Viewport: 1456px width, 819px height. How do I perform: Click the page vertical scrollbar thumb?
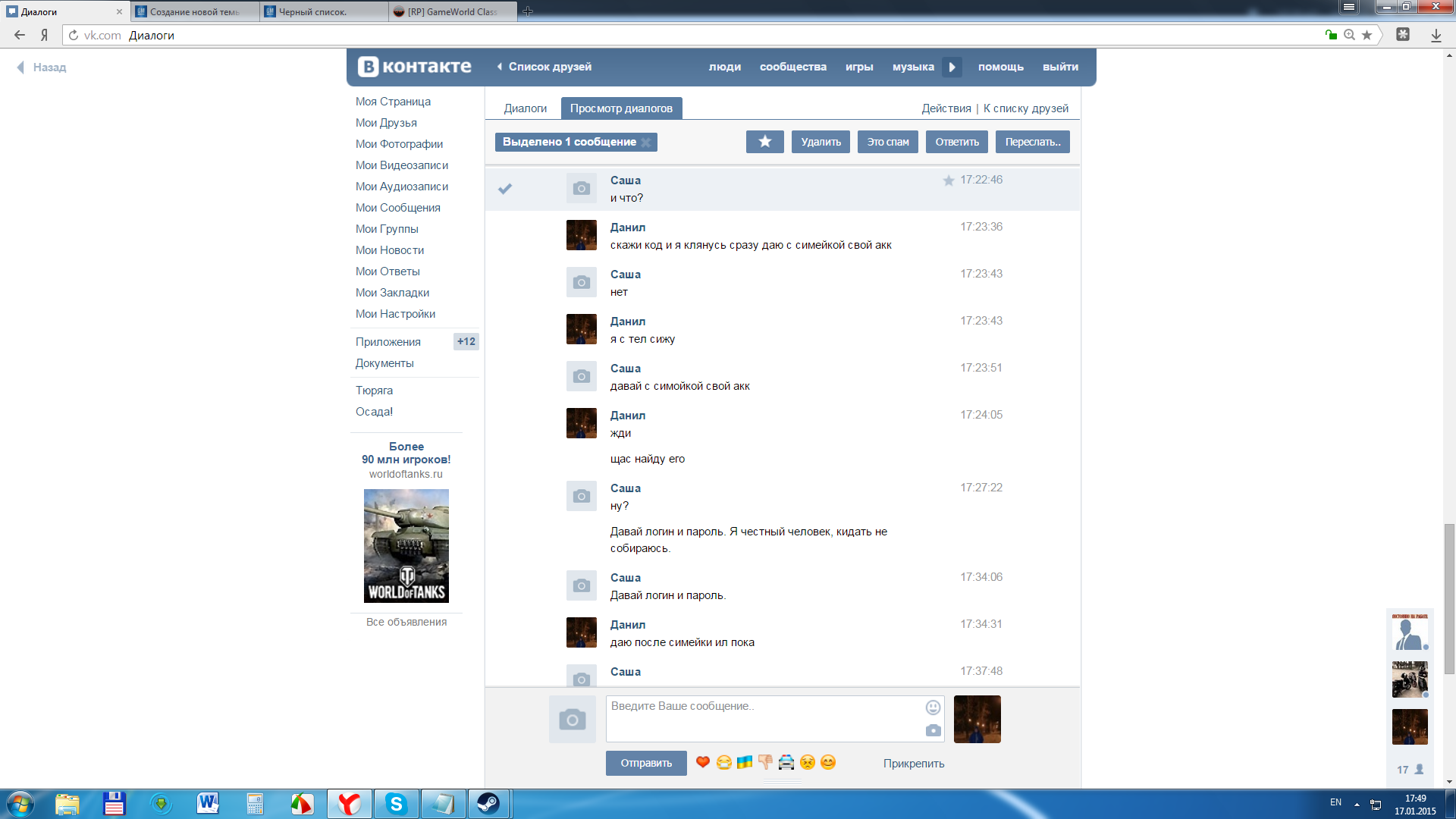(1449, 599)
